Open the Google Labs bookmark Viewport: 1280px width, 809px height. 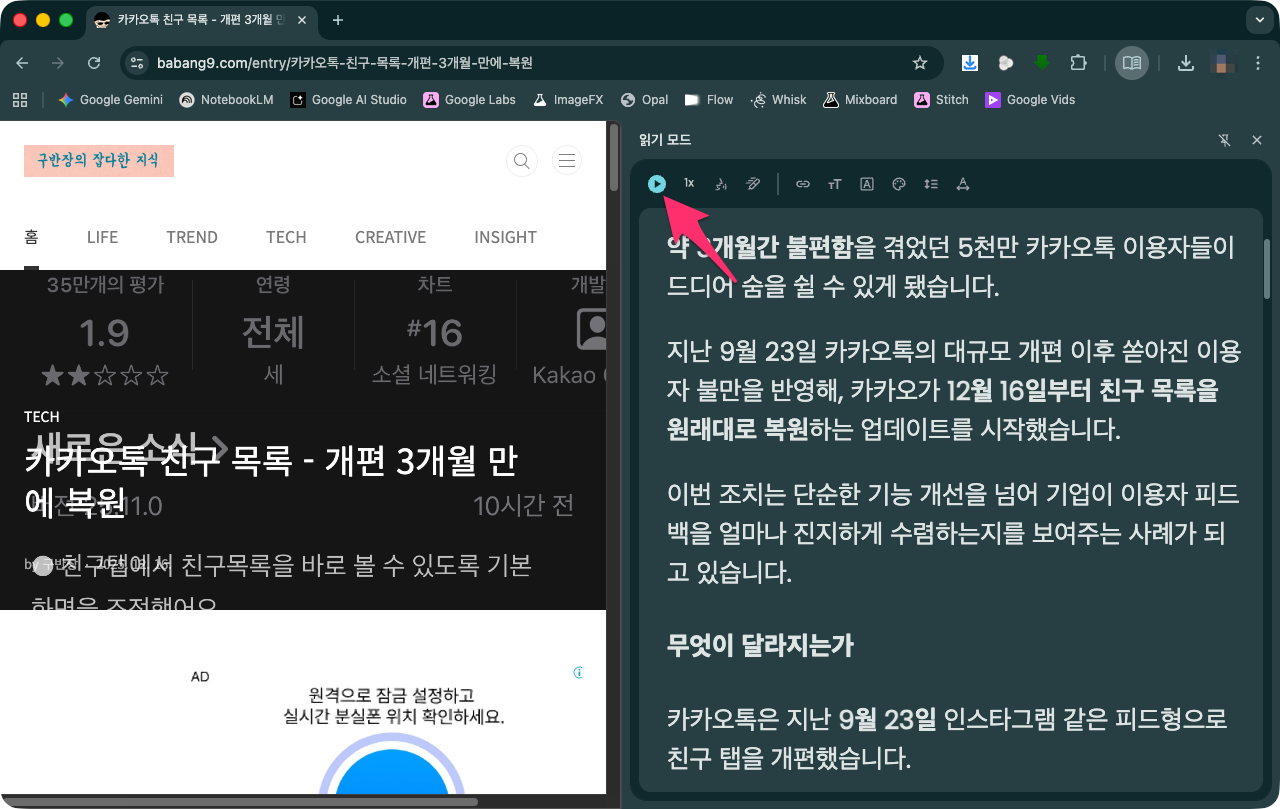tap(469, 100)
